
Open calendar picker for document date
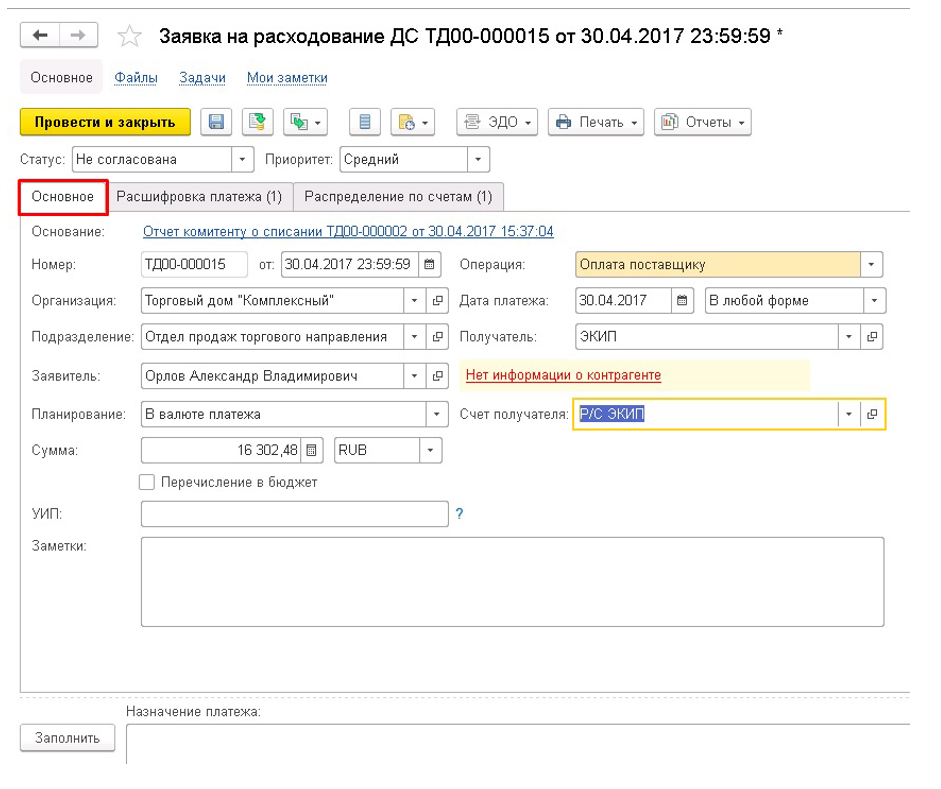coord(430,265)
